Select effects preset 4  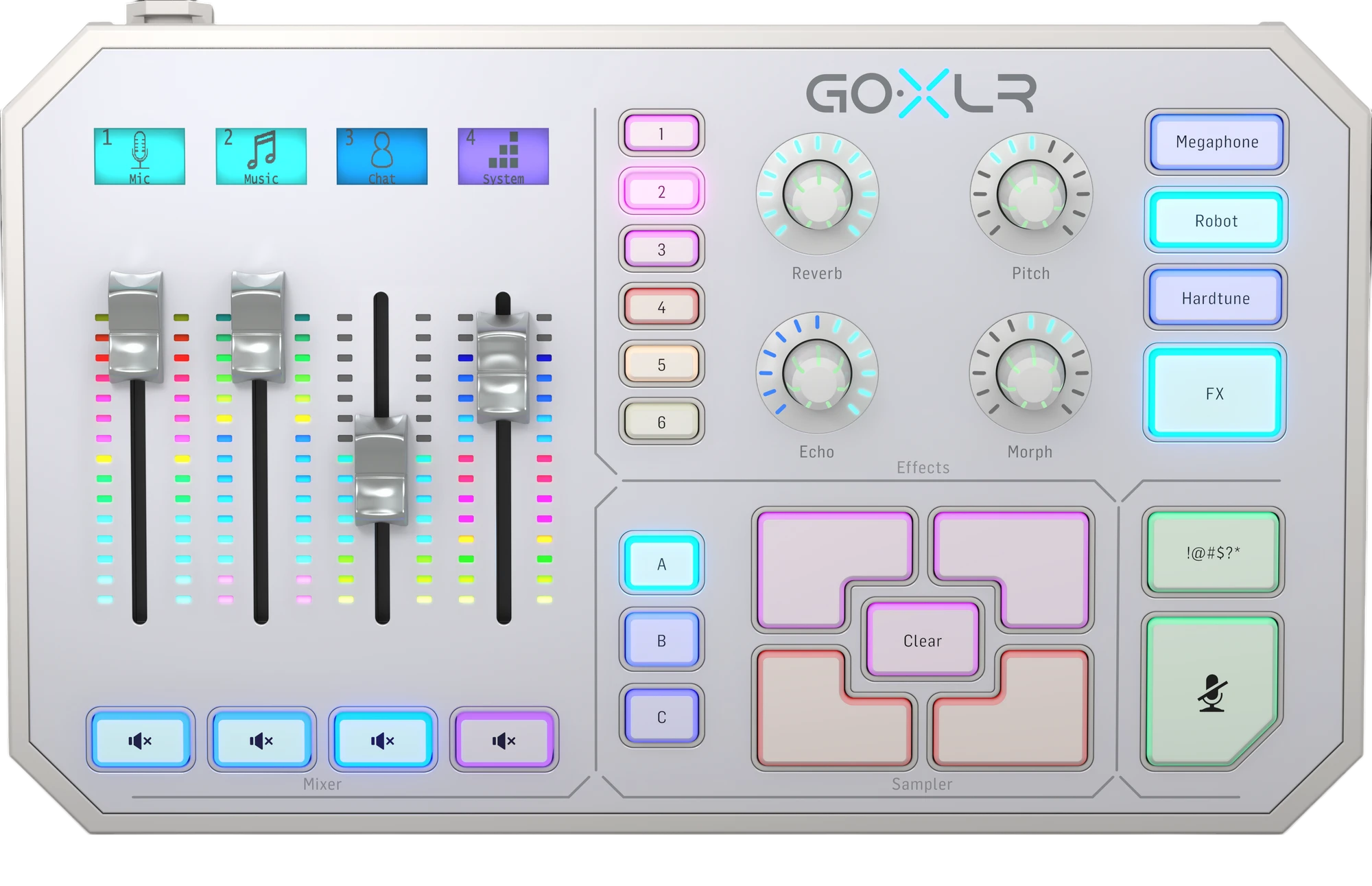pos(661,307)
